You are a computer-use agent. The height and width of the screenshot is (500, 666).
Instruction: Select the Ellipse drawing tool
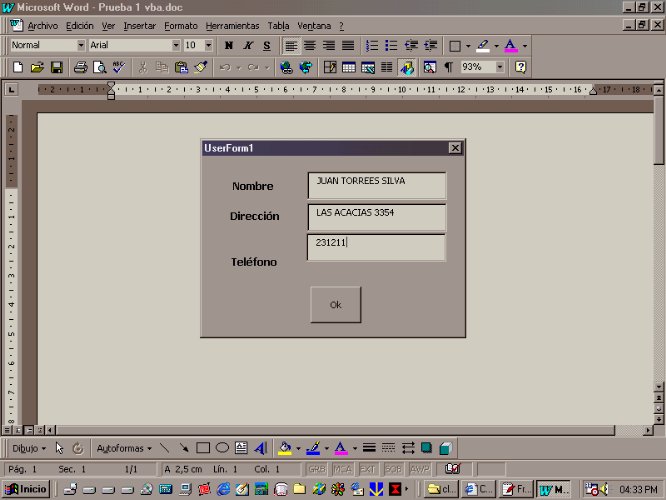[x=223, y=448]
